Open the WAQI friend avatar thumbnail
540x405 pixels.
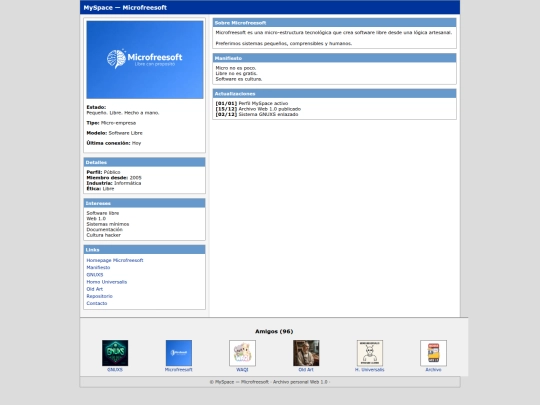[x=242, y=353]
